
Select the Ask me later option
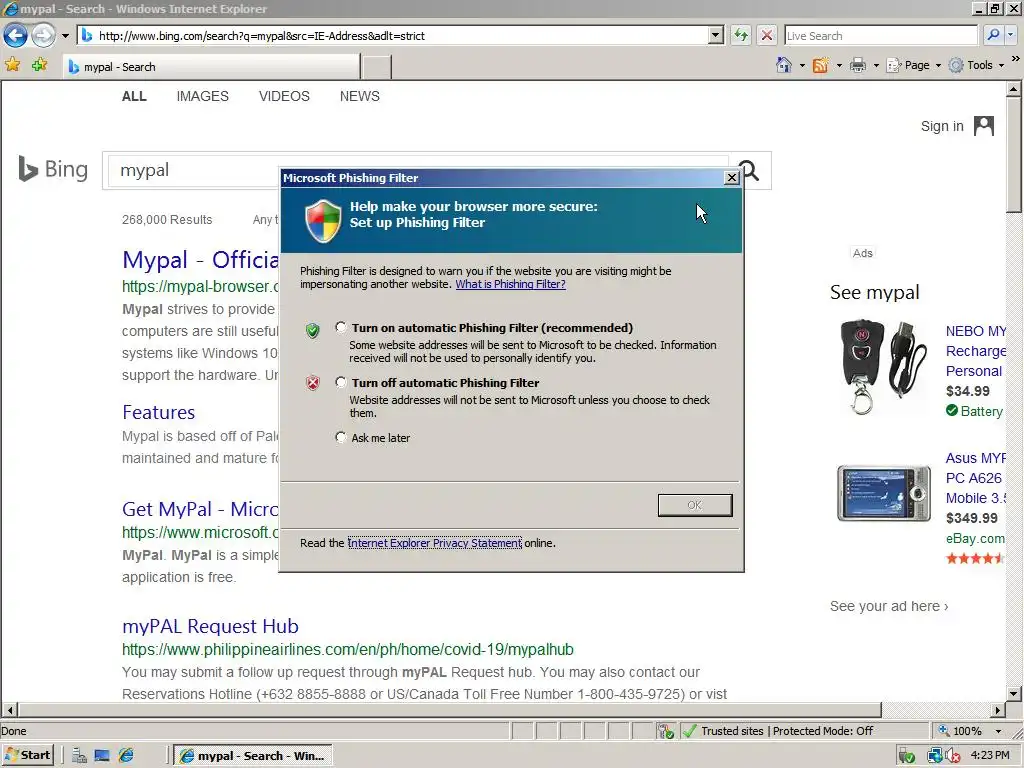(341, 437)
